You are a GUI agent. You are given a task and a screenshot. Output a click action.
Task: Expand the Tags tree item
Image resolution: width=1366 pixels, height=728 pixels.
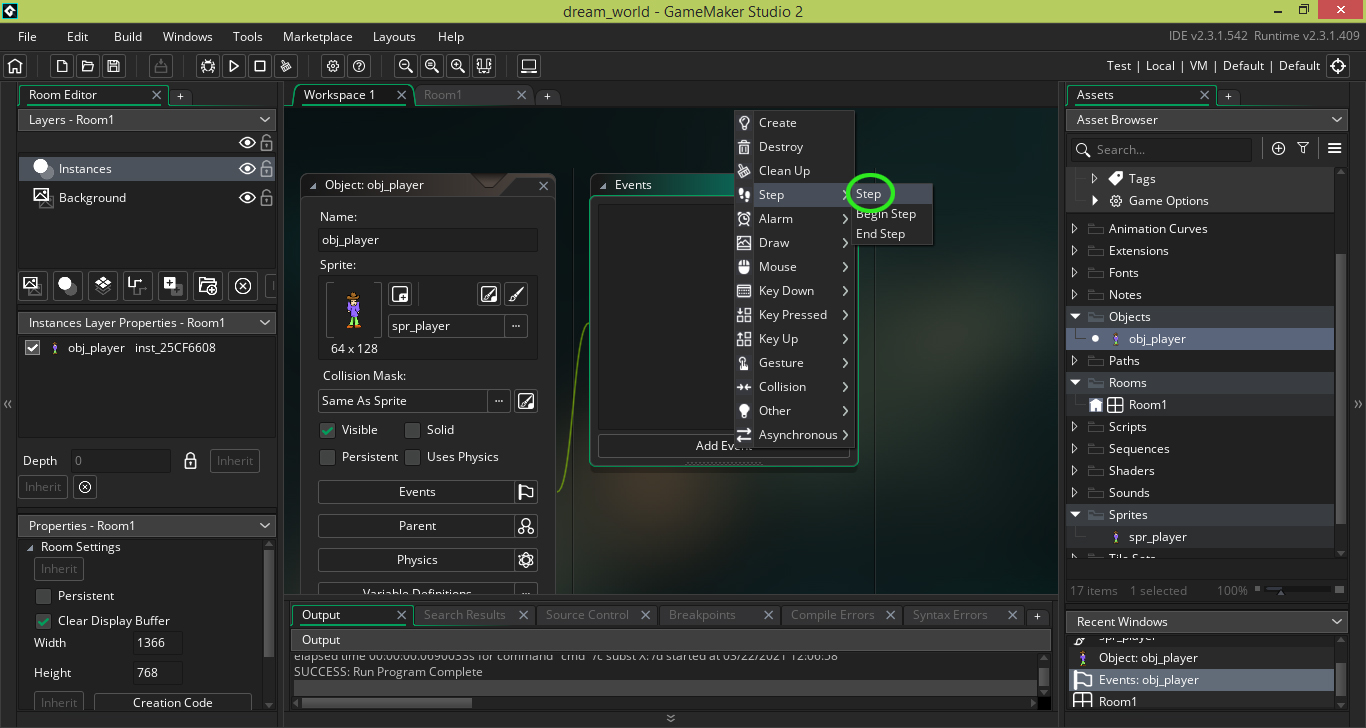1094,179
